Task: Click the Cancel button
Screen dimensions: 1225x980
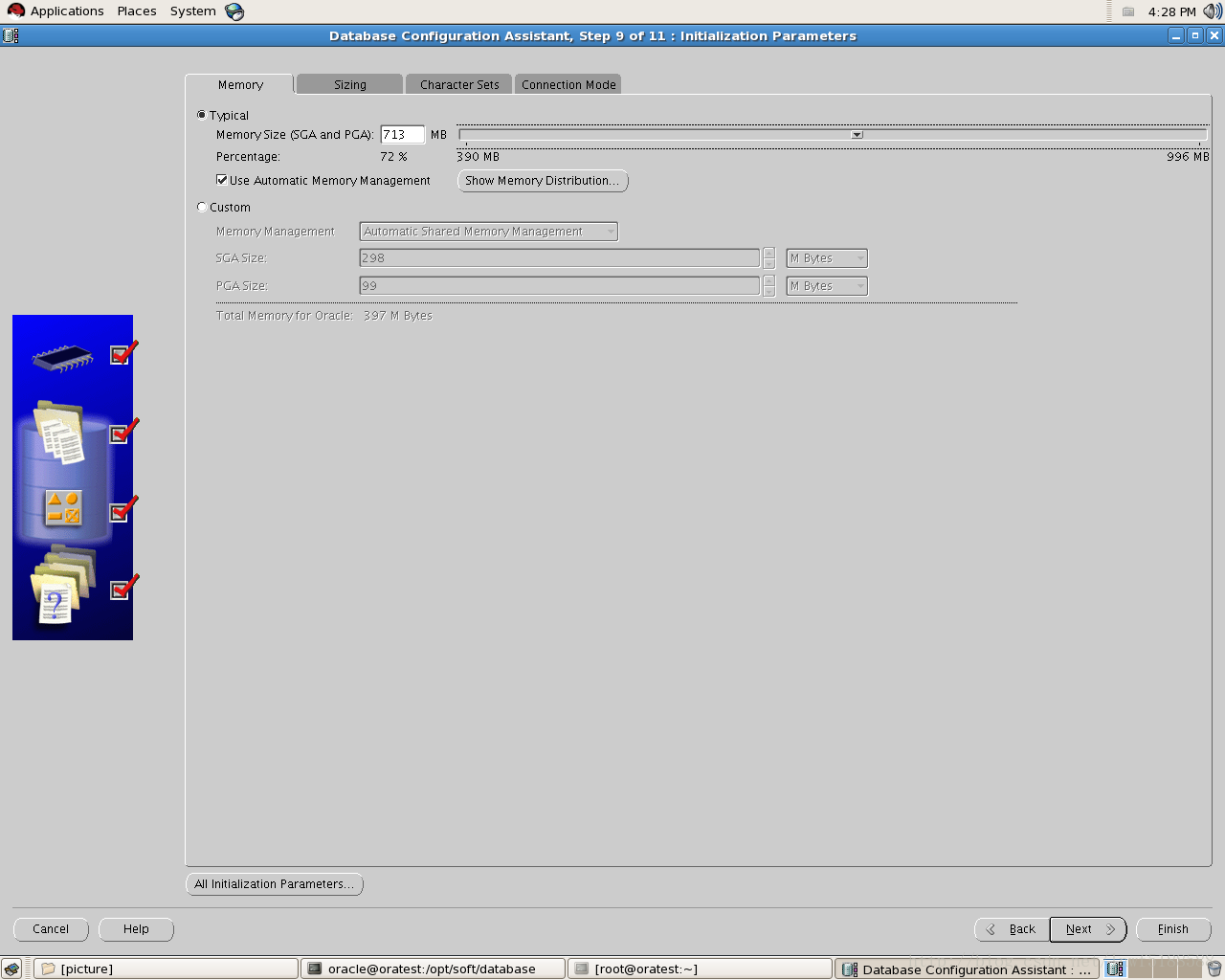Action: [x=51, y=929]
